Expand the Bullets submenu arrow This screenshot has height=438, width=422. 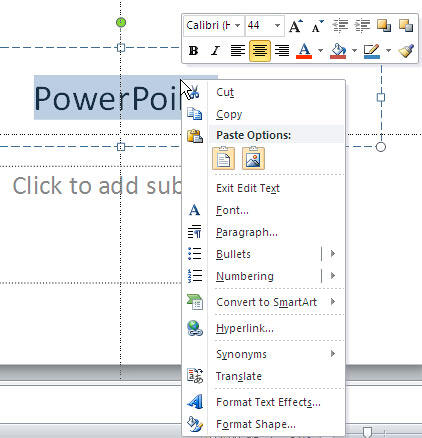tap(333, 254)
